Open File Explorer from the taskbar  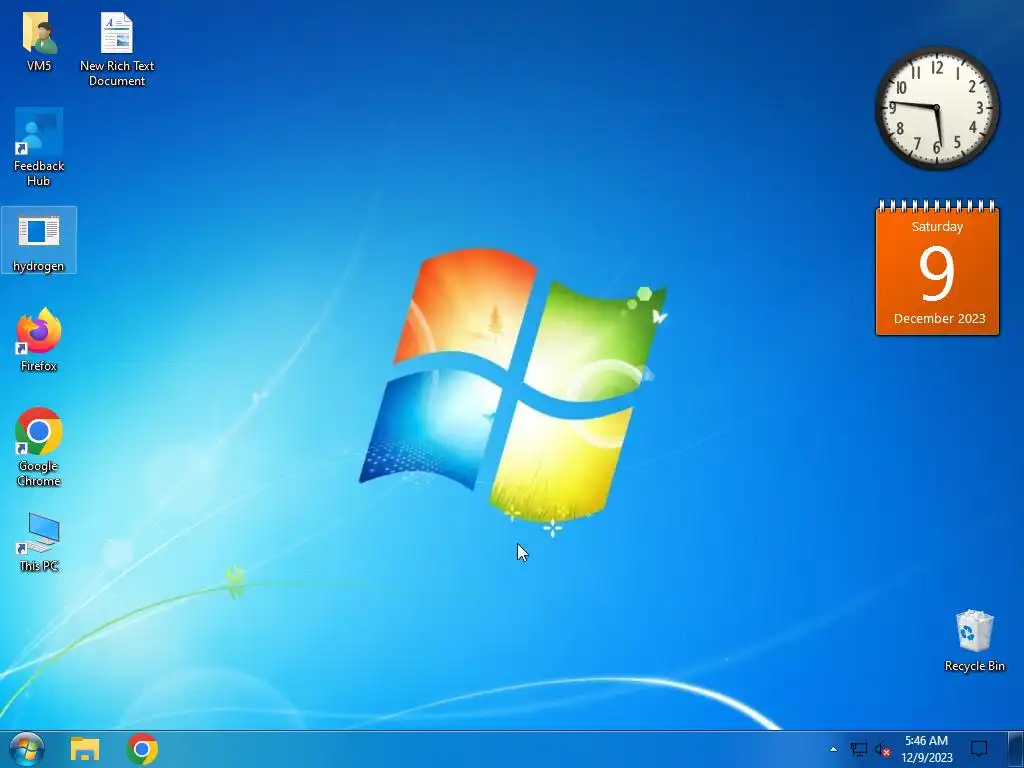[x=85, y=750]
